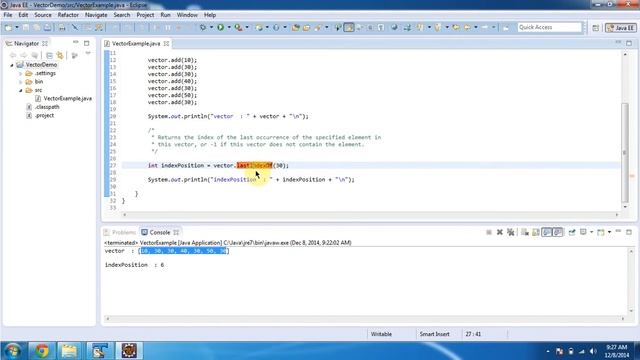640x360 pixels.
Task: Click the Quick Access search field
Action: 549,27
